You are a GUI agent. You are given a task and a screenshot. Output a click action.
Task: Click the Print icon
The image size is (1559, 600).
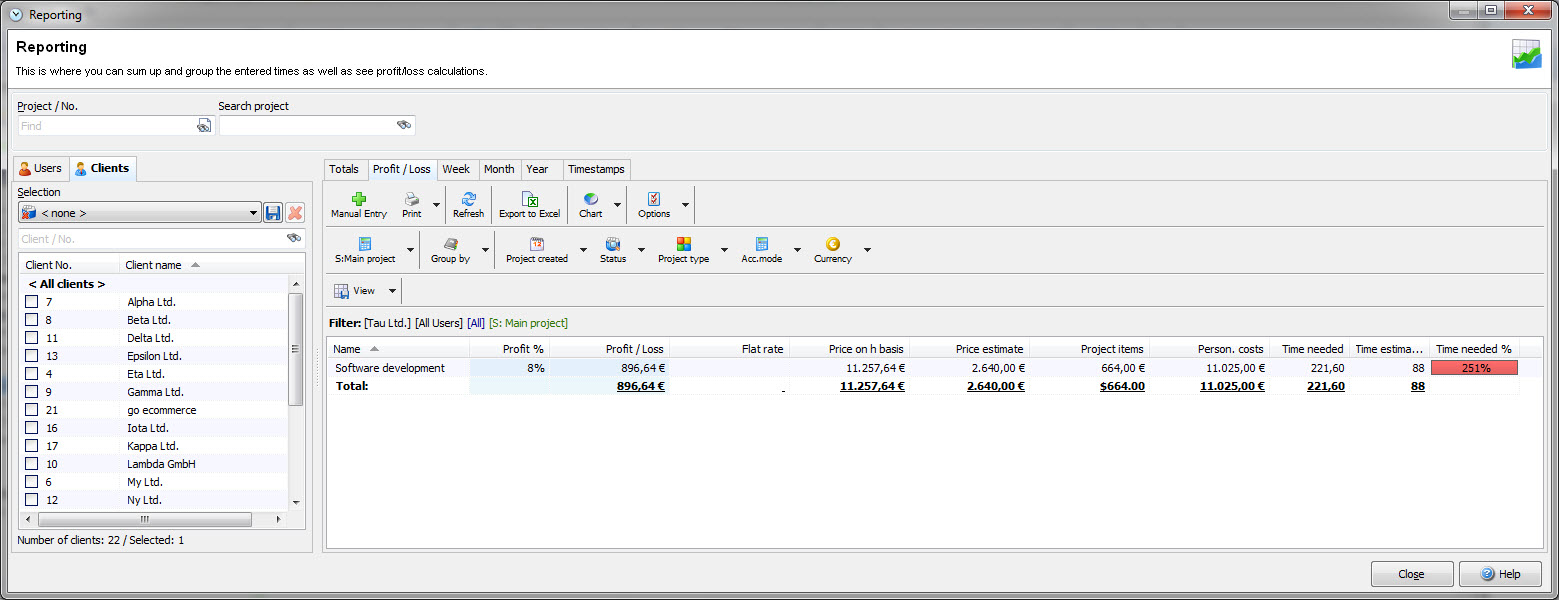pyautogui.click(x=411, y=199)
